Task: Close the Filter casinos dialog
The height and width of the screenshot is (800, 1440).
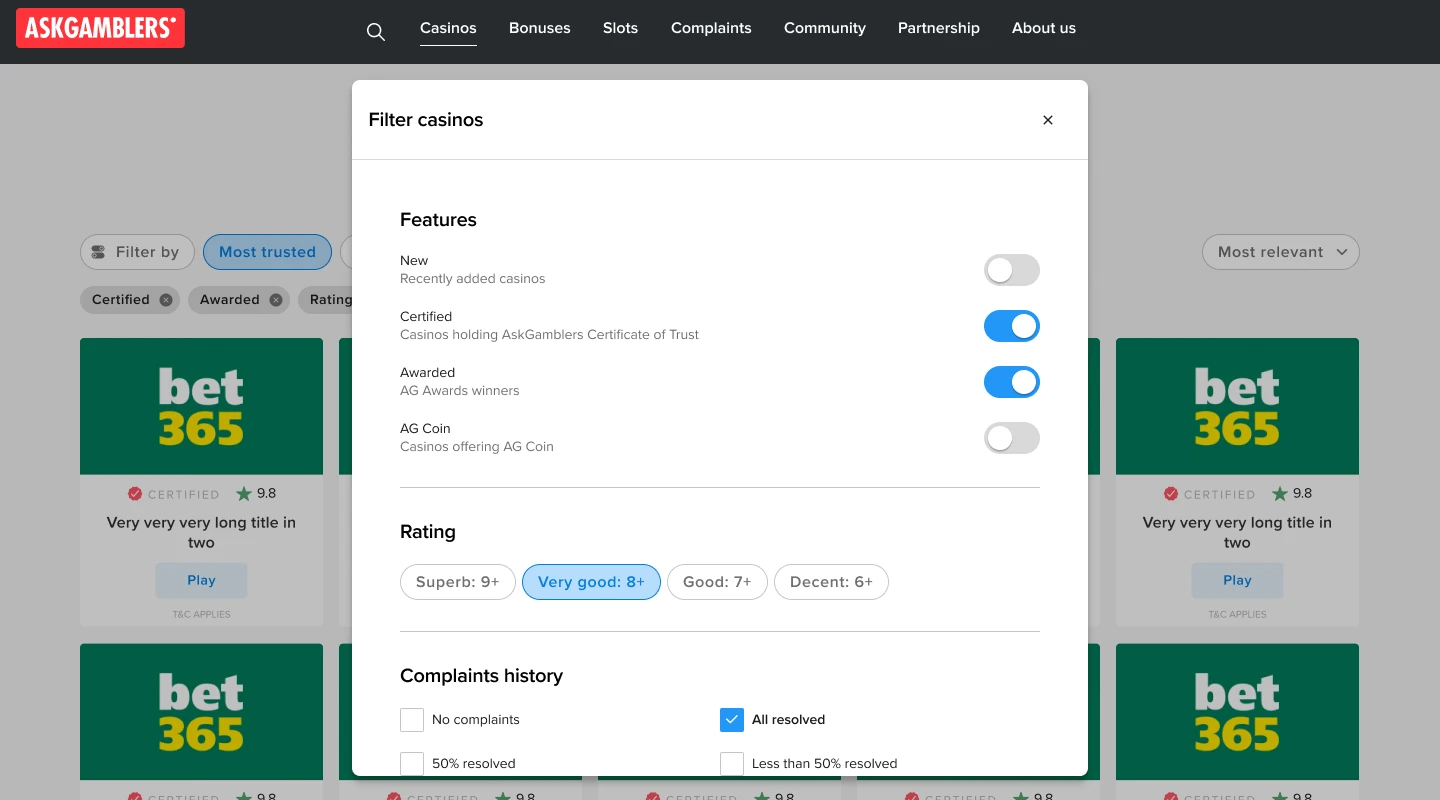Action: pyautogui.click(x=1048, y=120)
